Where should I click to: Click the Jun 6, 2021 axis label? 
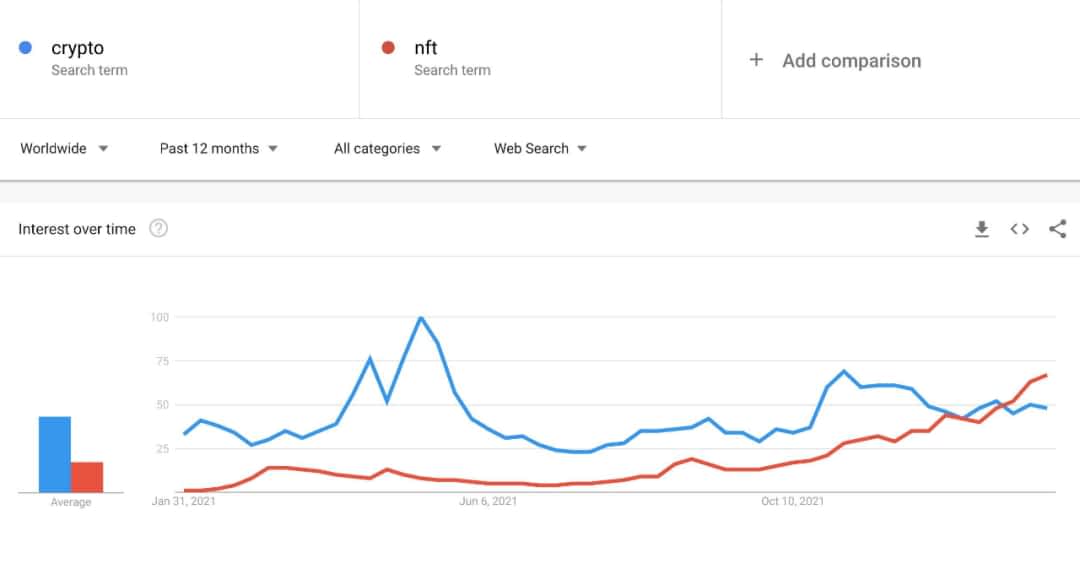[488, 501]
